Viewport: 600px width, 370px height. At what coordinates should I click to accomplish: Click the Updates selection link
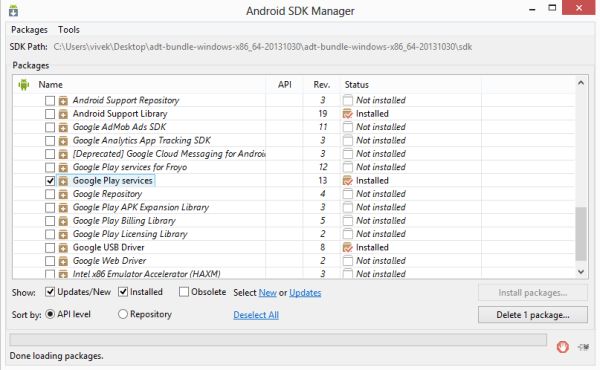click(x=305, y=293)
